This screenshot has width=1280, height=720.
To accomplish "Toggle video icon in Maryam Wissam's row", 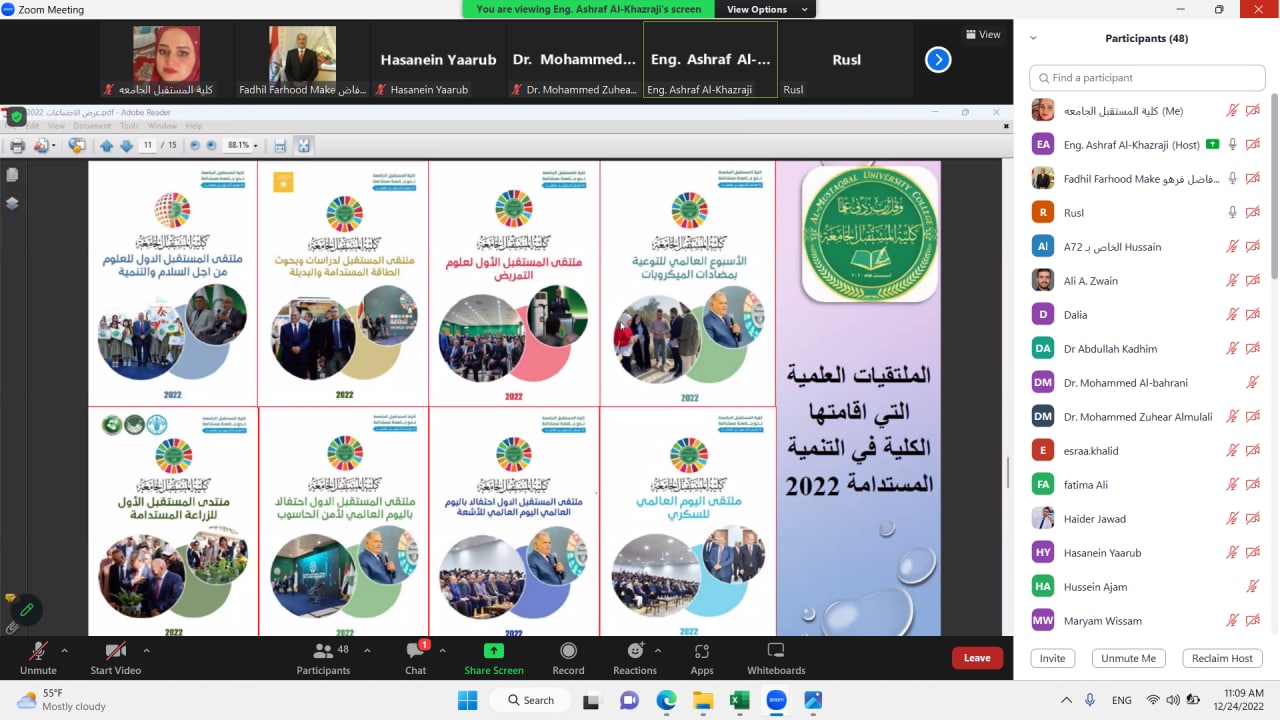I will point(1253,621).
